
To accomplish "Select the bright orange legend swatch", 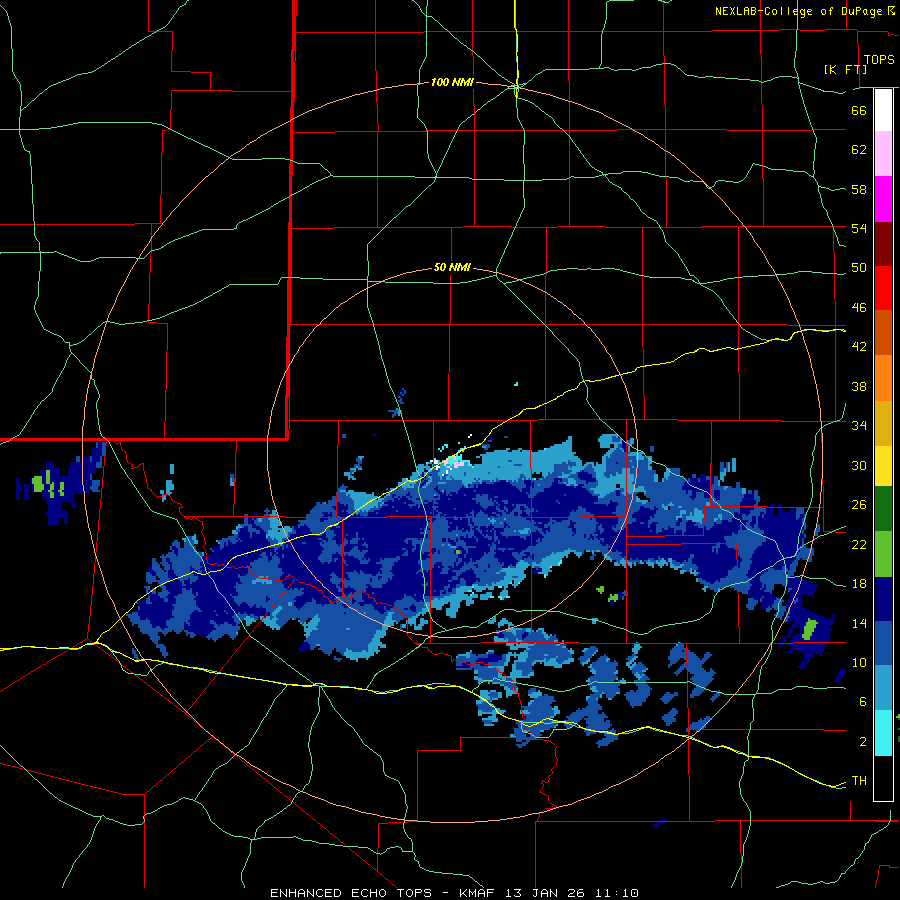I will (883, 378).
